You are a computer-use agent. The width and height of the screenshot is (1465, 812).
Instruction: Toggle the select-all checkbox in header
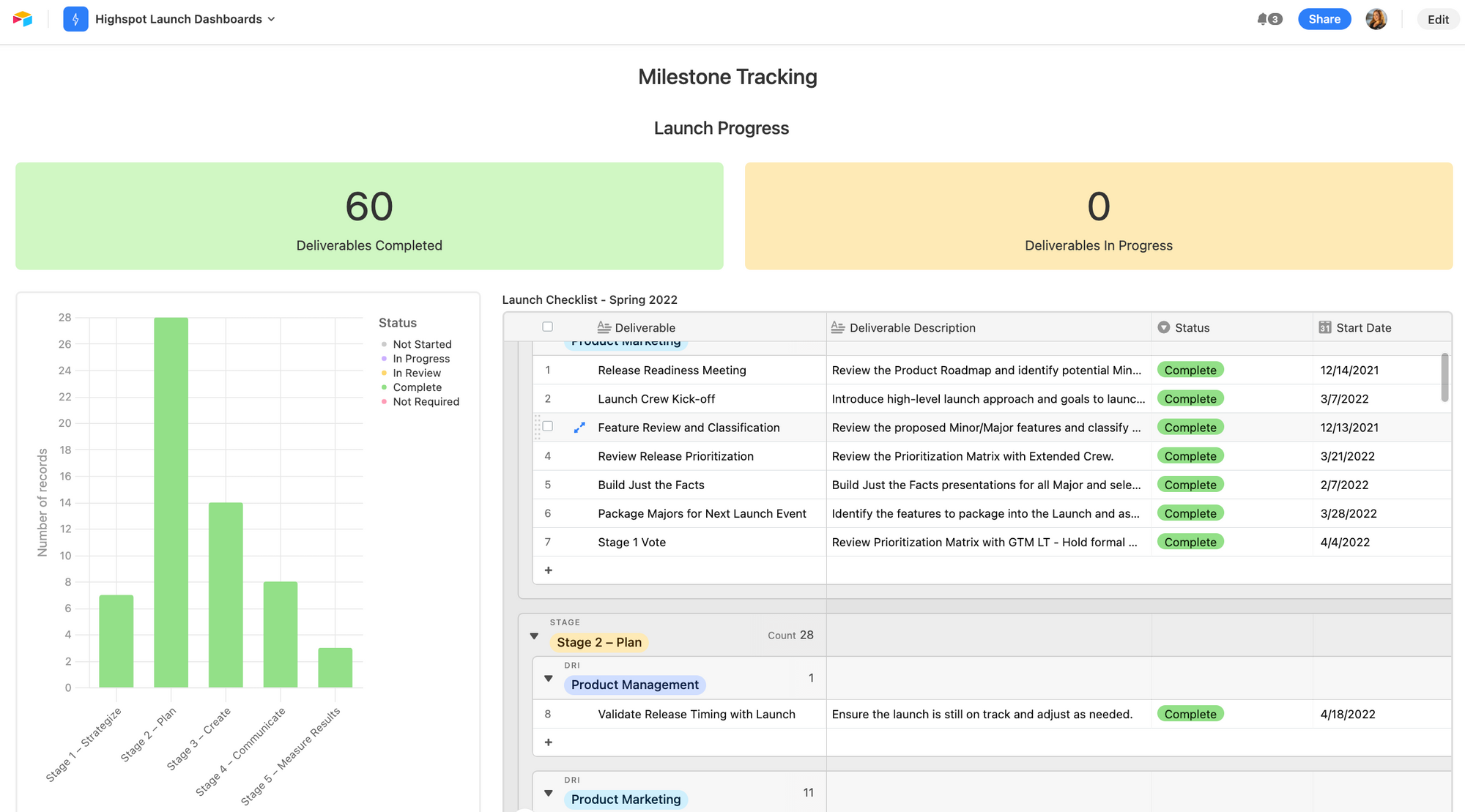(547, 327)
